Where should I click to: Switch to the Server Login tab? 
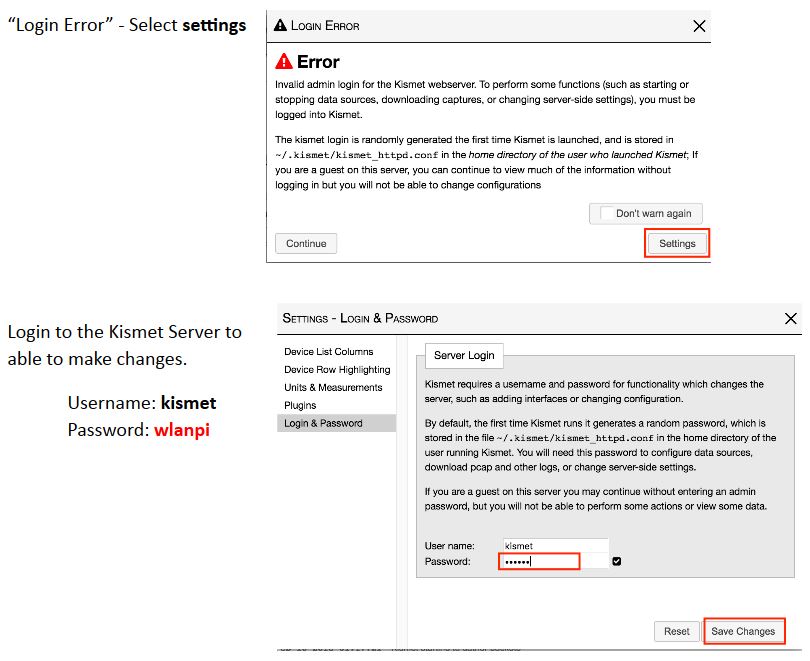click(x=464, y=355)
